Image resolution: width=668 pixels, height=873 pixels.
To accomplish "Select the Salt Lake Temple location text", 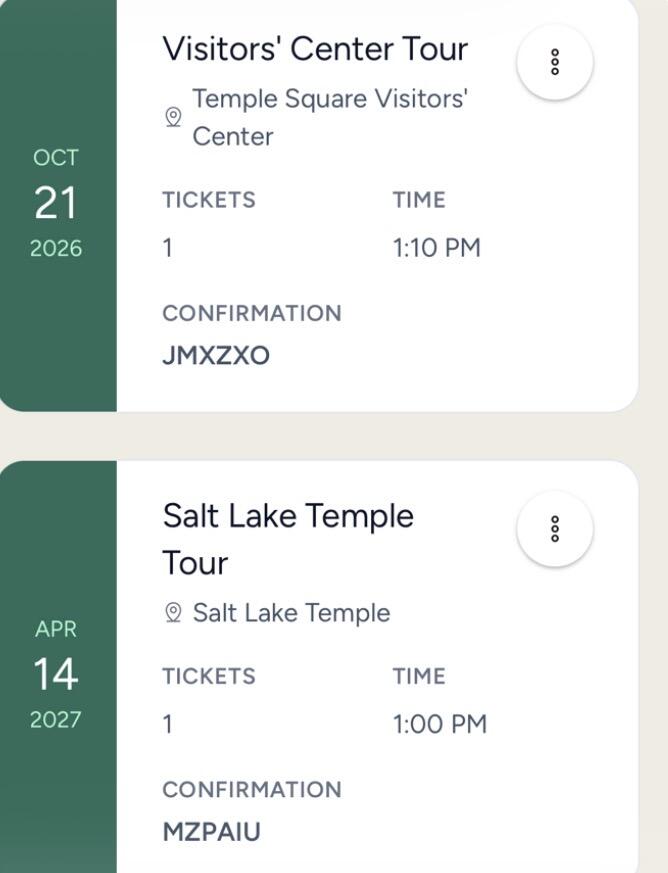I will click(291, 613).
